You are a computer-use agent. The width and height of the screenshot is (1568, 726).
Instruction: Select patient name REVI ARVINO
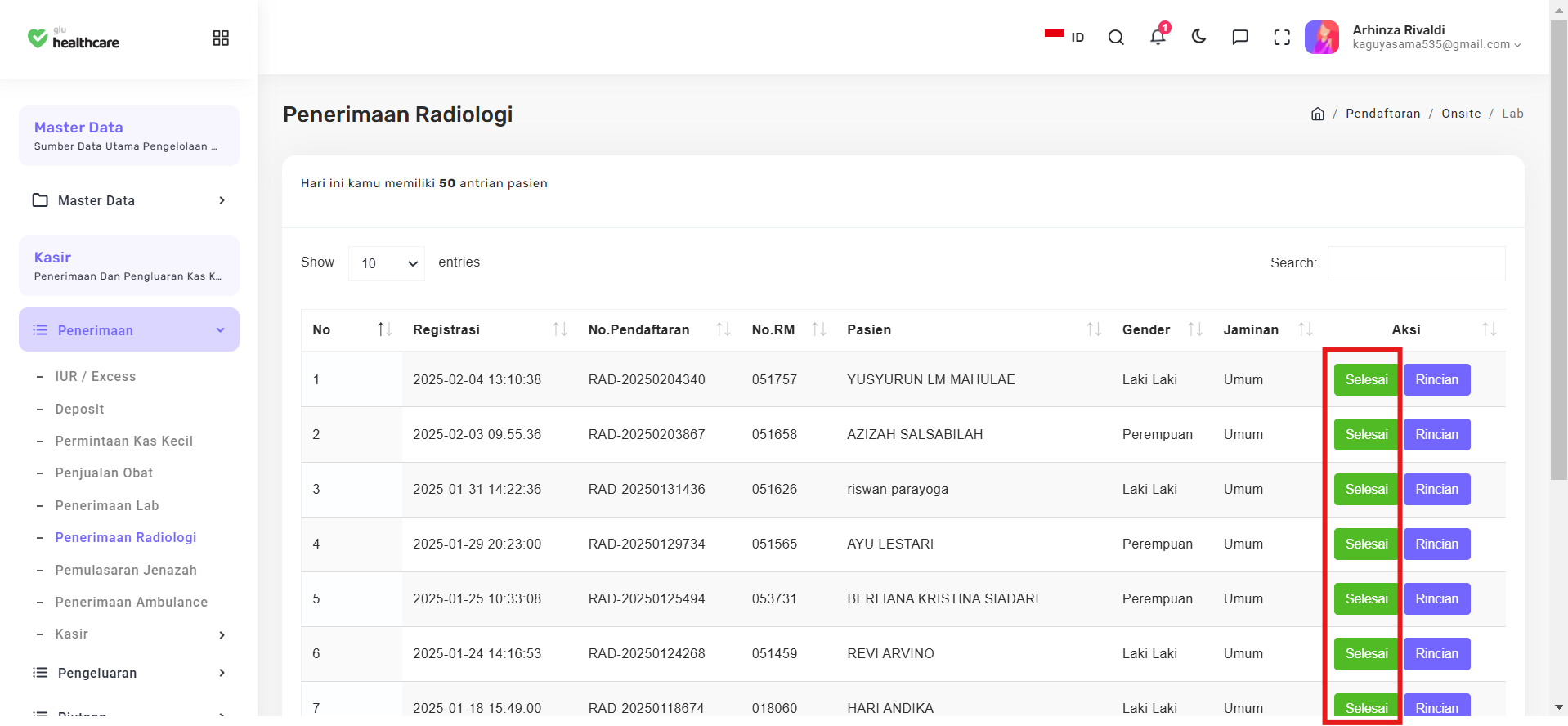click(x=890, y=653)
